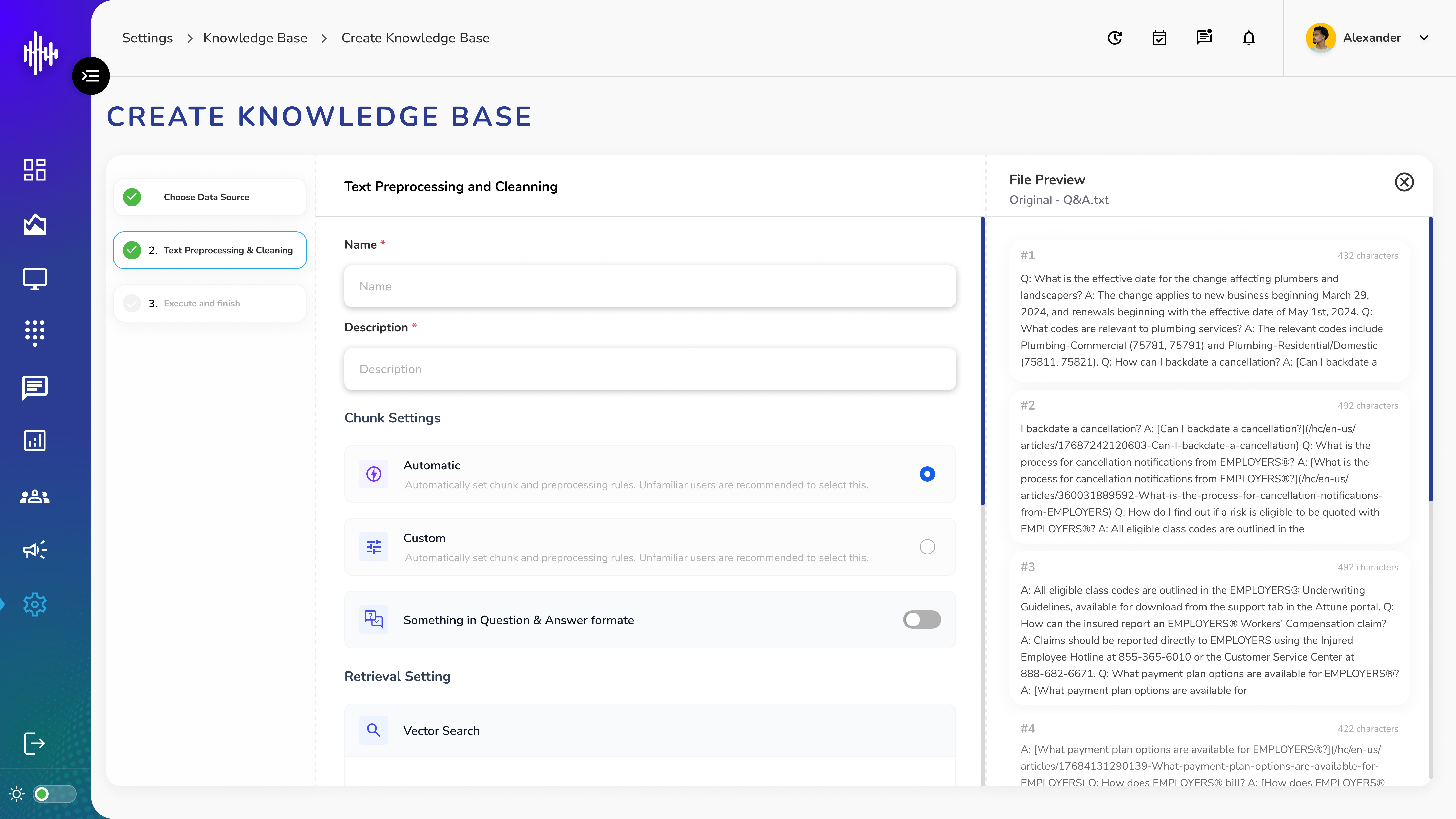Viewport: 1456px width, 819px height.
Task: Click "Original - Q&A.txt" file name
Action: click(x=1059, y=200)
